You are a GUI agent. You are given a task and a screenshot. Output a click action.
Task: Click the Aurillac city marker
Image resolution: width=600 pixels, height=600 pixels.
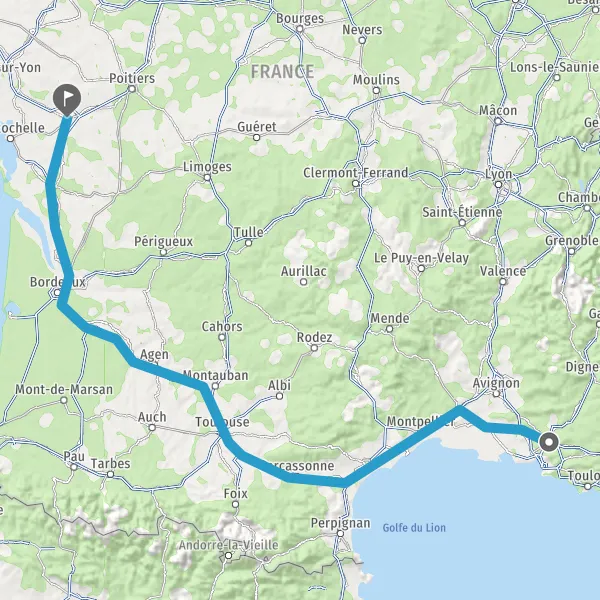pyautogui.click(x=303, y=282)
